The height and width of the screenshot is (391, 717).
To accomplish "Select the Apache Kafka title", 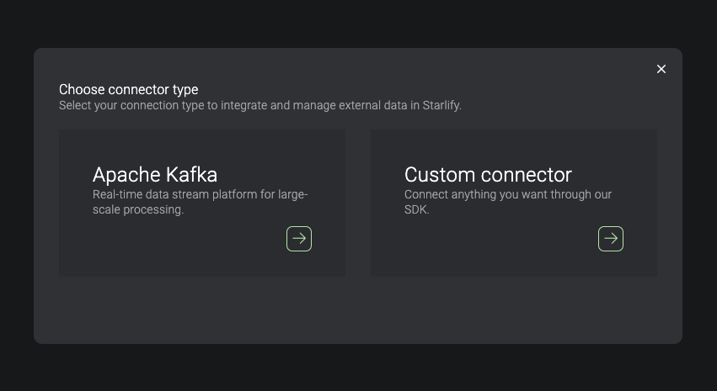I will pos(155,175).
